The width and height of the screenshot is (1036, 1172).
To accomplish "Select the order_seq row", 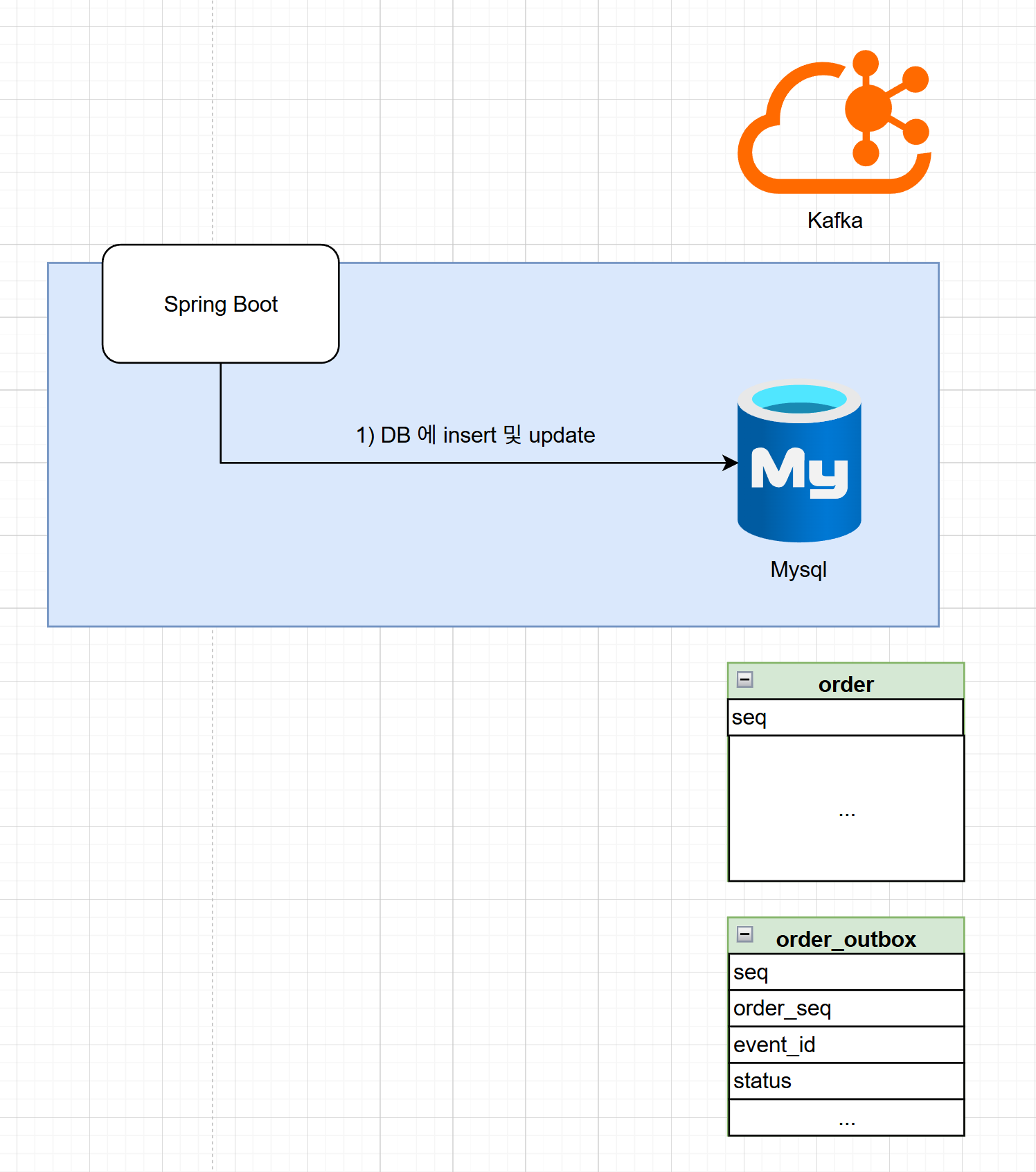I will pyautogui.click(x=846, y=1008).
